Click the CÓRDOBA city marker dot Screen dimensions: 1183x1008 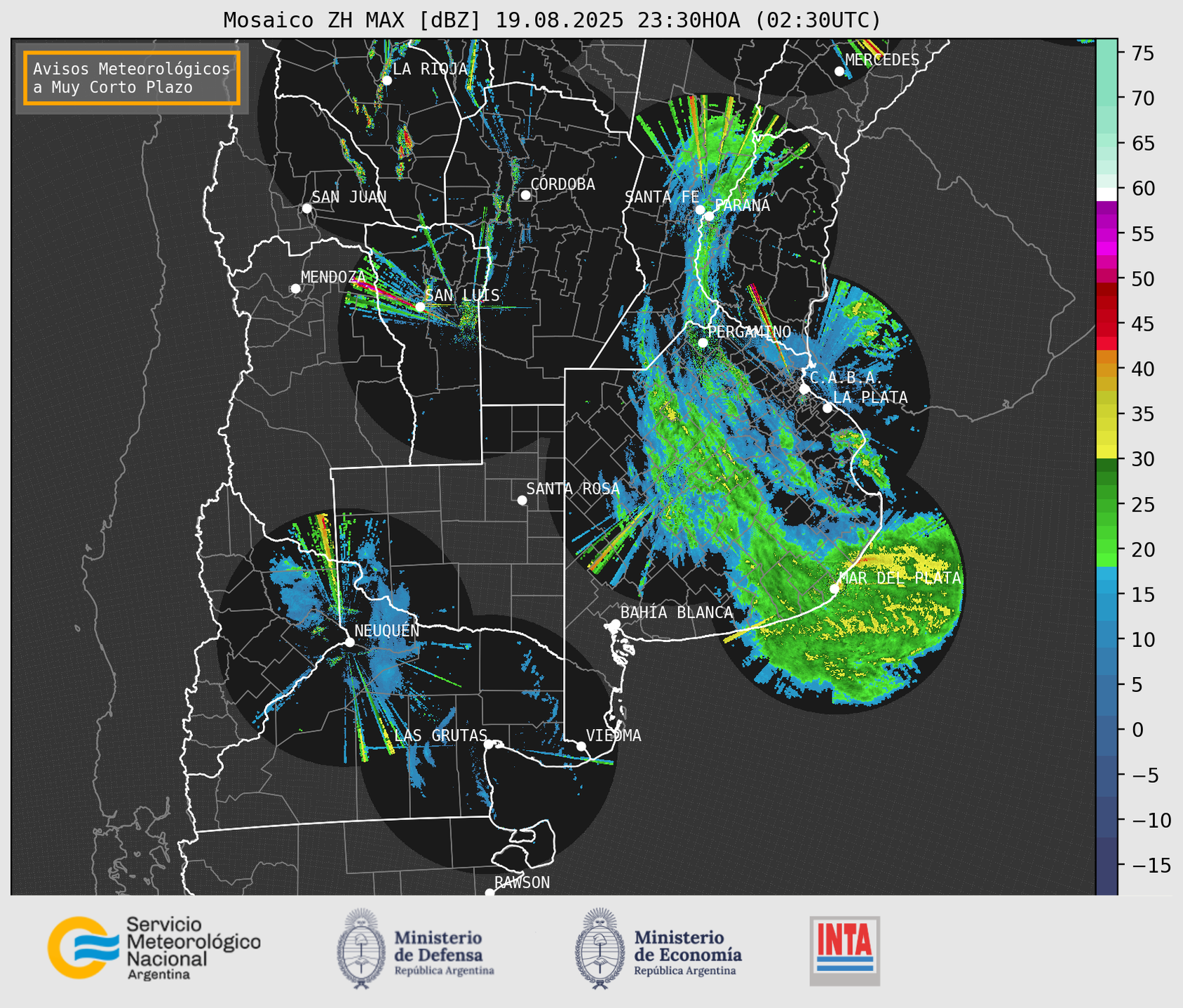tap(525, 195)
